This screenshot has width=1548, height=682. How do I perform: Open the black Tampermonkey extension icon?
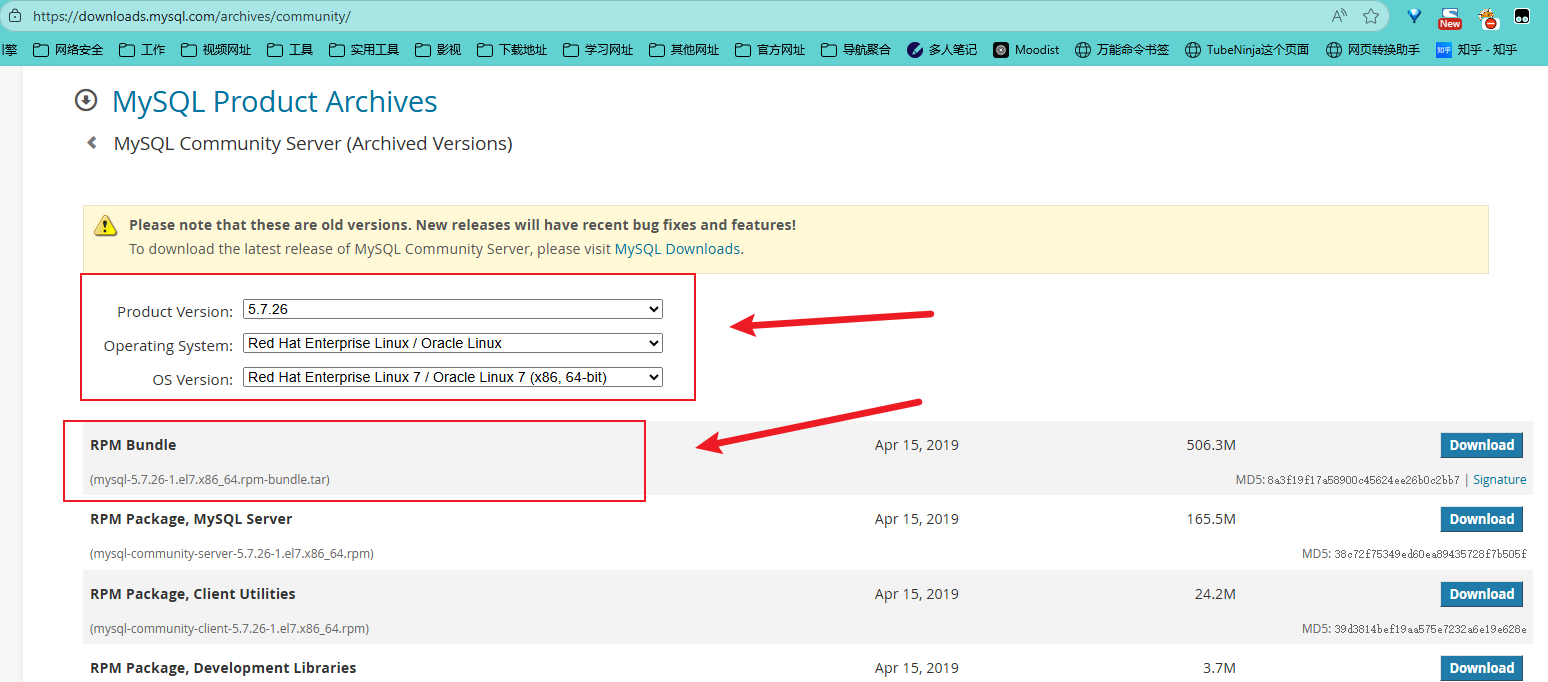[x=1522, y=16]
